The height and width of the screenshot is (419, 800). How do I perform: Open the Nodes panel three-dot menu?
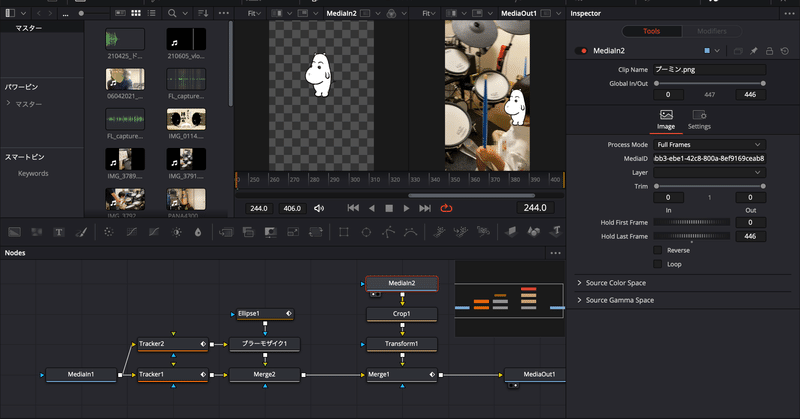pyautogui.click(x=556, y=253)
